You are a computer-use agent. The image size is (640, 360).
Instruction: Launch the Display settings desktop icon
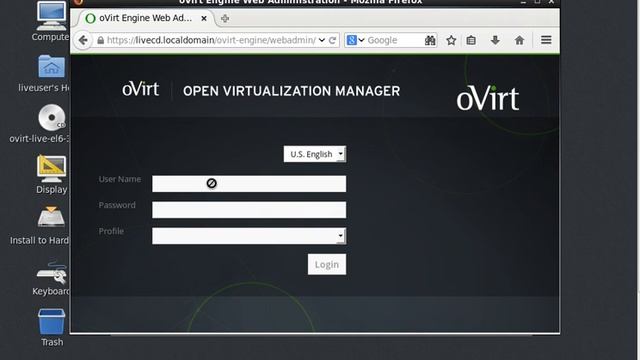[51, 169]
